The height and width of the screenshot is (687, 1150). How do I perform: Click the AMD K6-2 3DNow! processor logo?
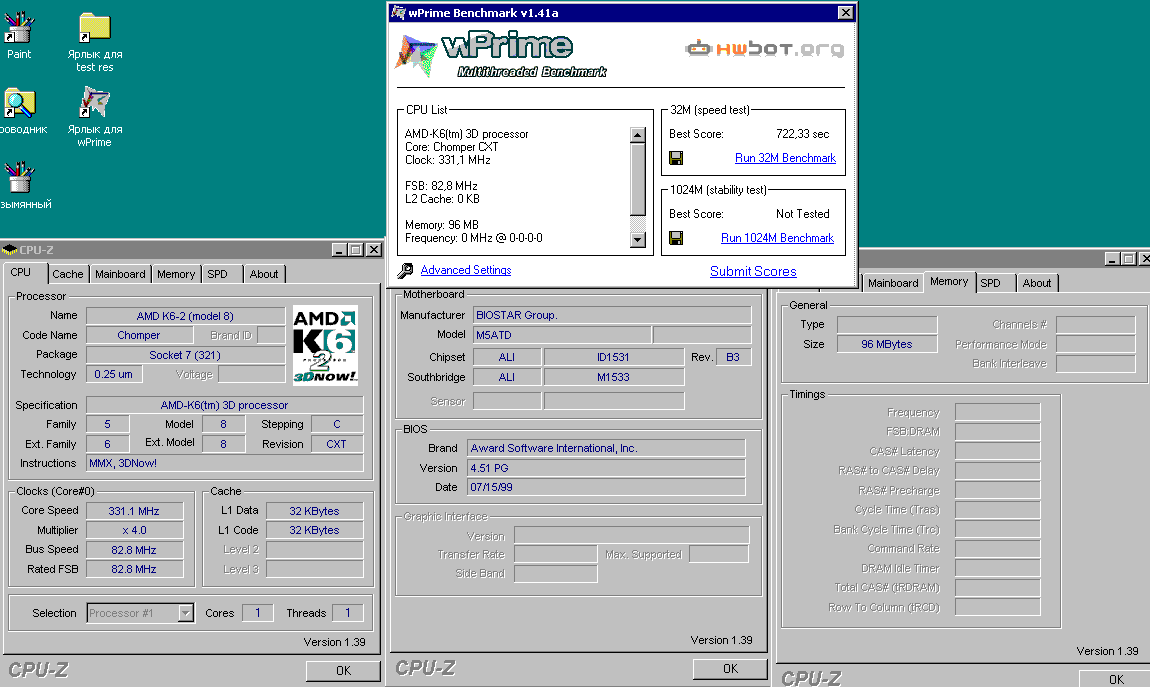[325, 345]
